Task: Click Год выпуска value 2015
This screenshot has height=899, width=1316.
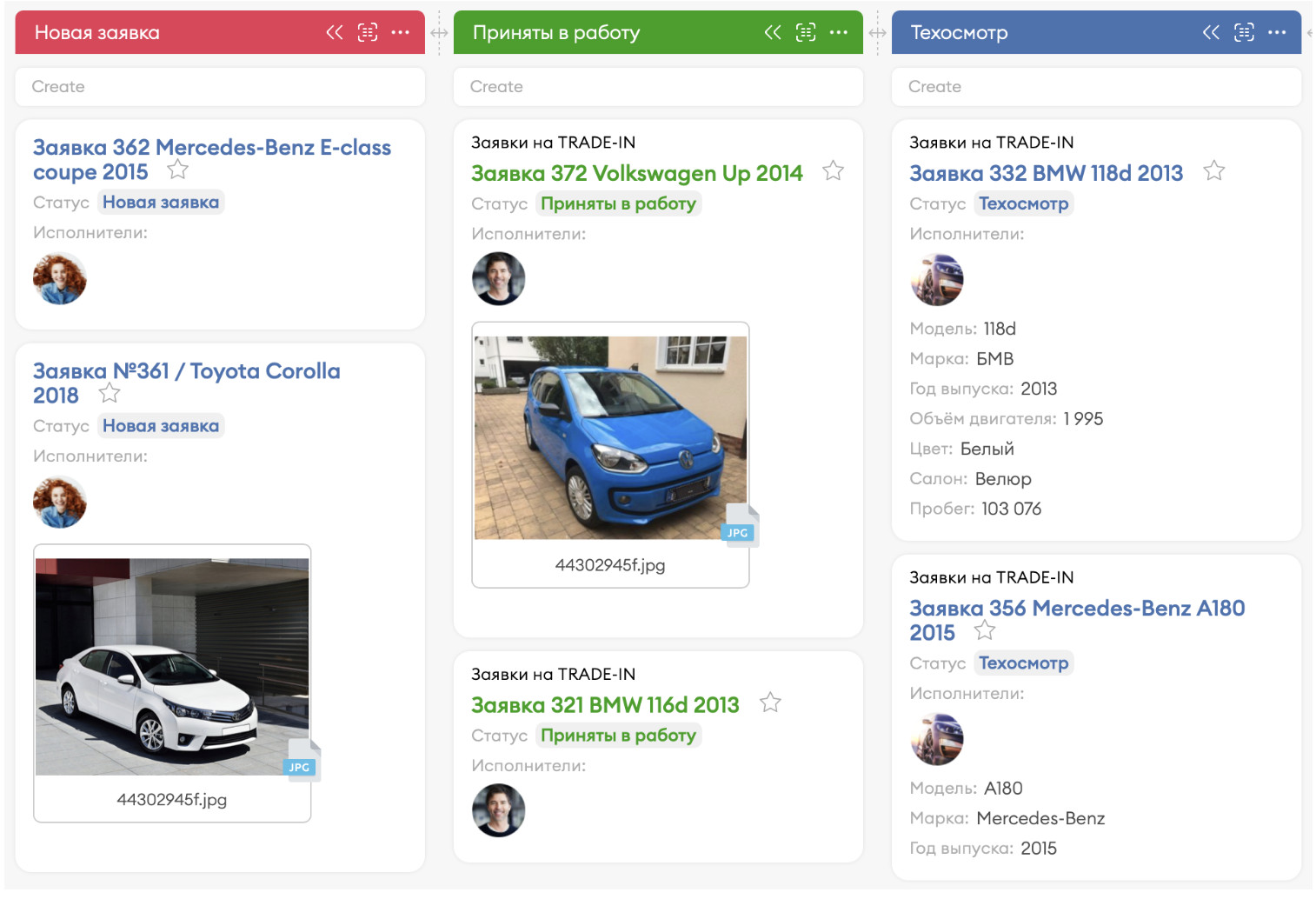Action: pos(1039,849)
